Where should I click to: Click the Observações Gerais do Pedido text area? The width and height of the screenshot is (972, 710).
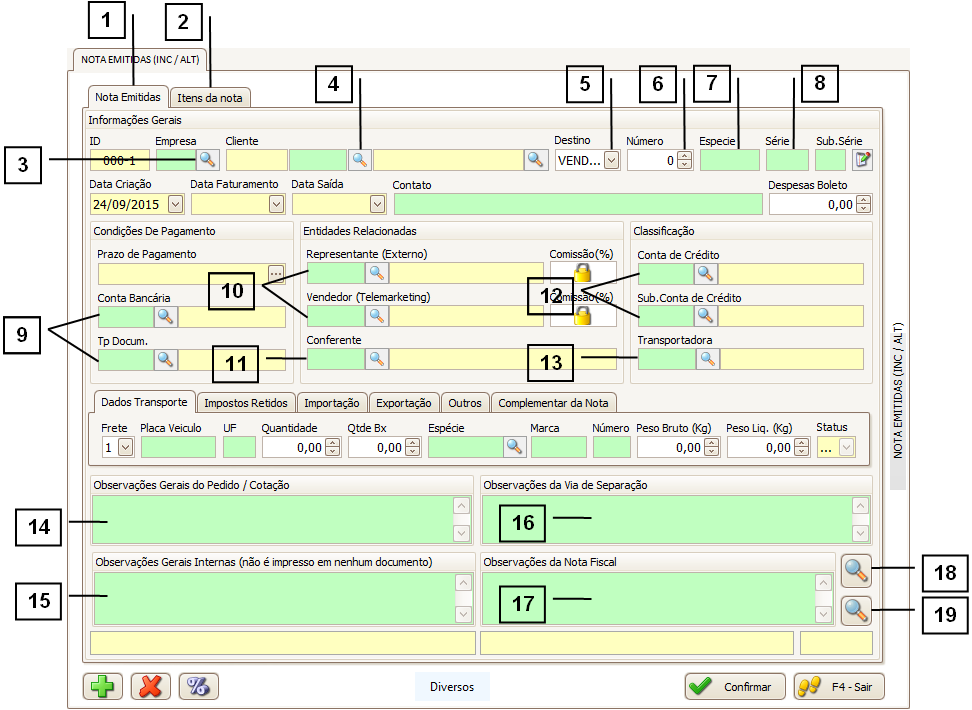point(270,520)
